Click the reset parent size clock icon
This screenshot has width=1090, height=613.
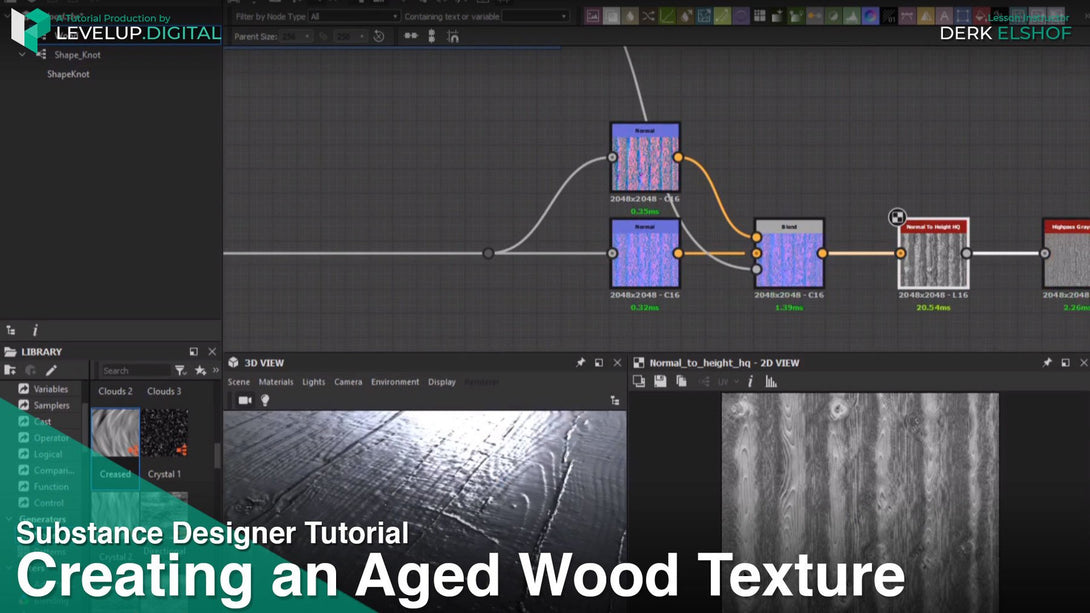tap(379, 36)
